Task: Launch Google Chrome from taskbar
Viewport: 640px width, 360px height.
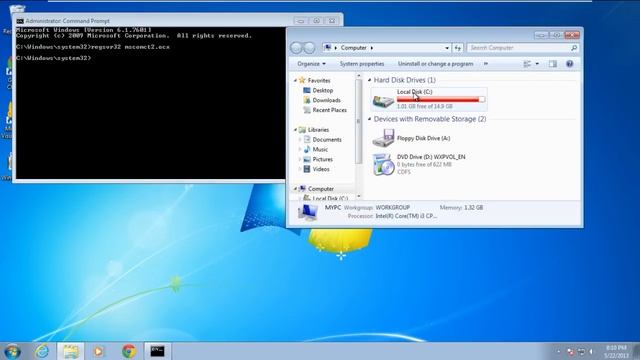Action: (129, 351)
